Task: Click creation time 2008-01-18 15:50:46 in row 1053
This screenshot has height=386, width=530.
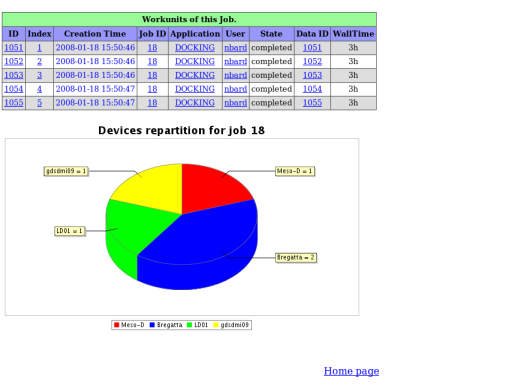Action: point(95,75)
